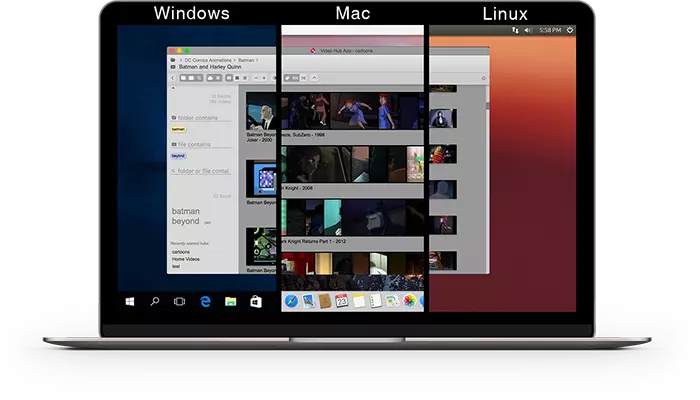Screen dimensions: 700x400
Task: Collapse the toolbar with the up chevron
Action: [314, 78]
